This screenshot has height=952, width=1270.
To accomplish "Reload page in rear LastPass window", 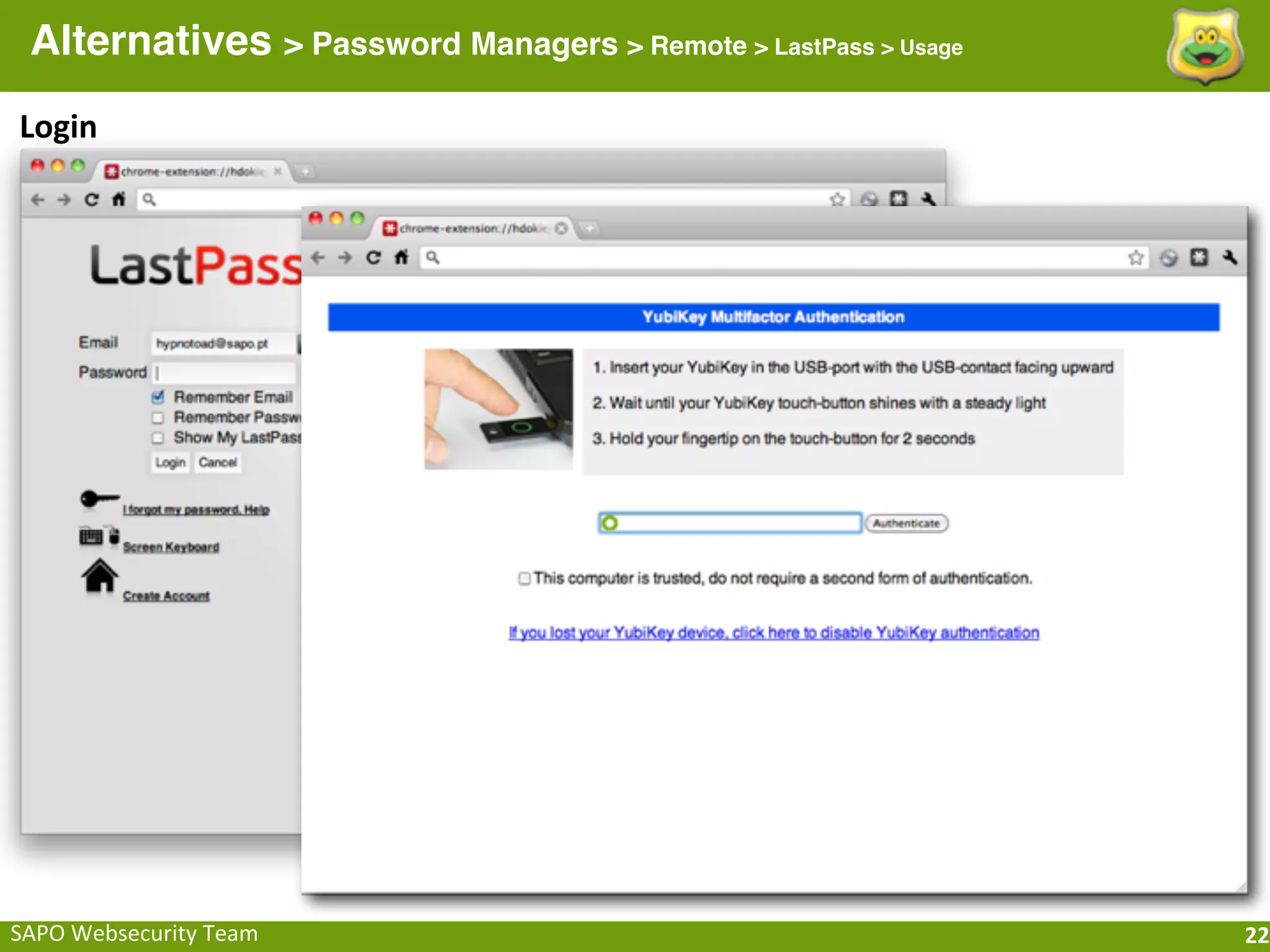I will click(92, 200).
